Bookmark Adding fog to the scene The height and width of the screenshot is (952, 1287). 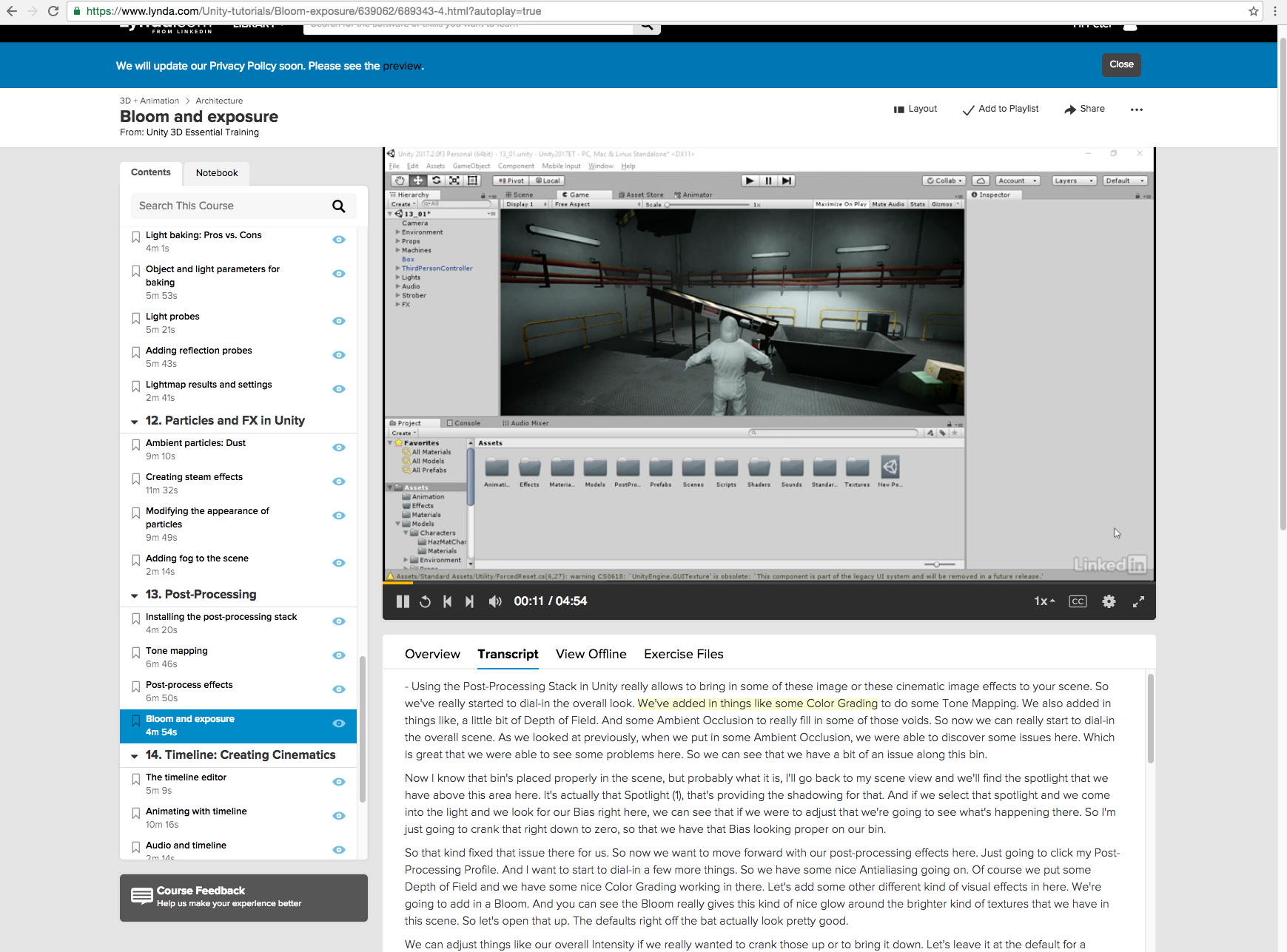[135, 560]
